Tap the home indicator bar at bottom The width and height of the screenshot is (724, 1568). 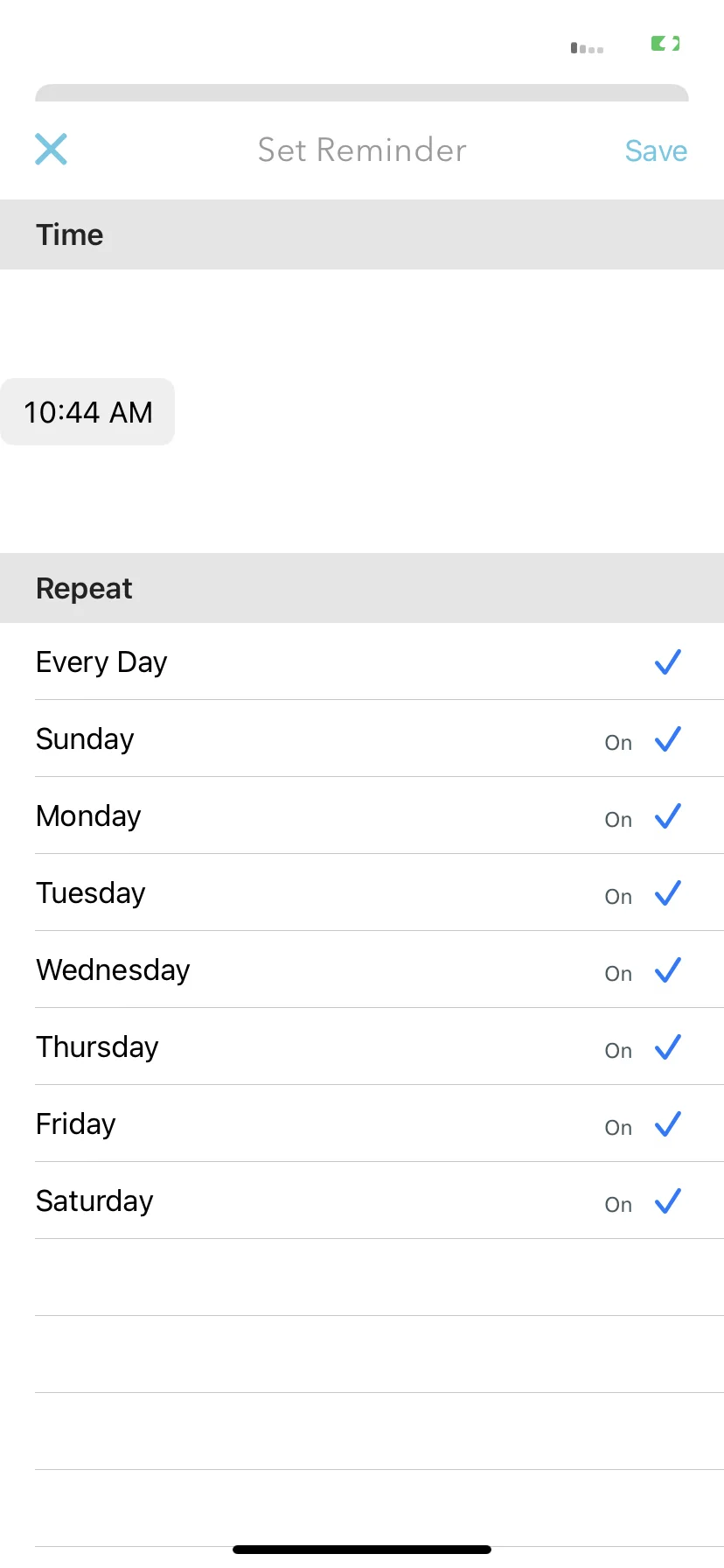click(x=362, y=1550)
